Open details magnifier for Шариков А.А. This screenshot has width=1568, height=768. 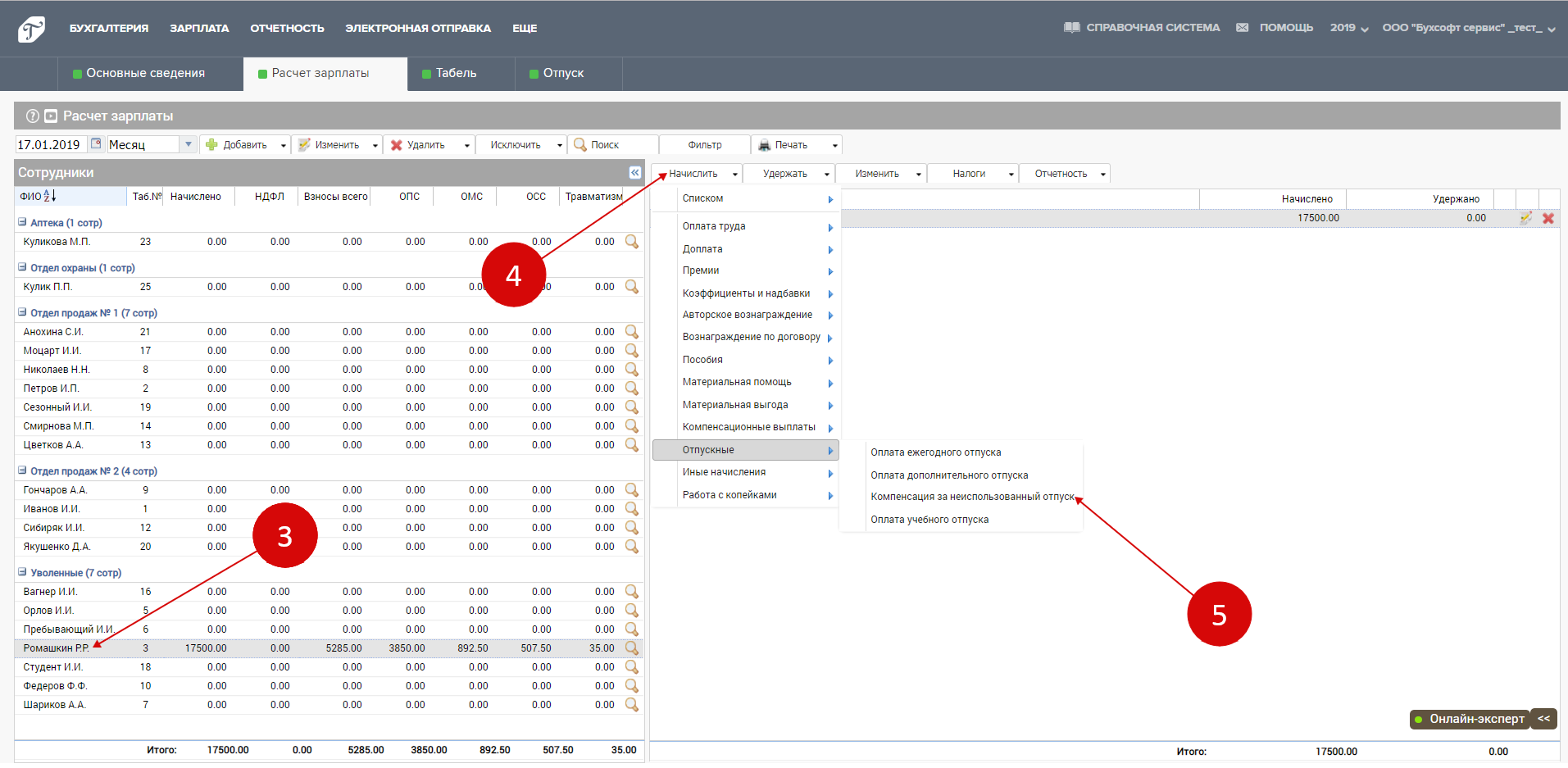632,704
